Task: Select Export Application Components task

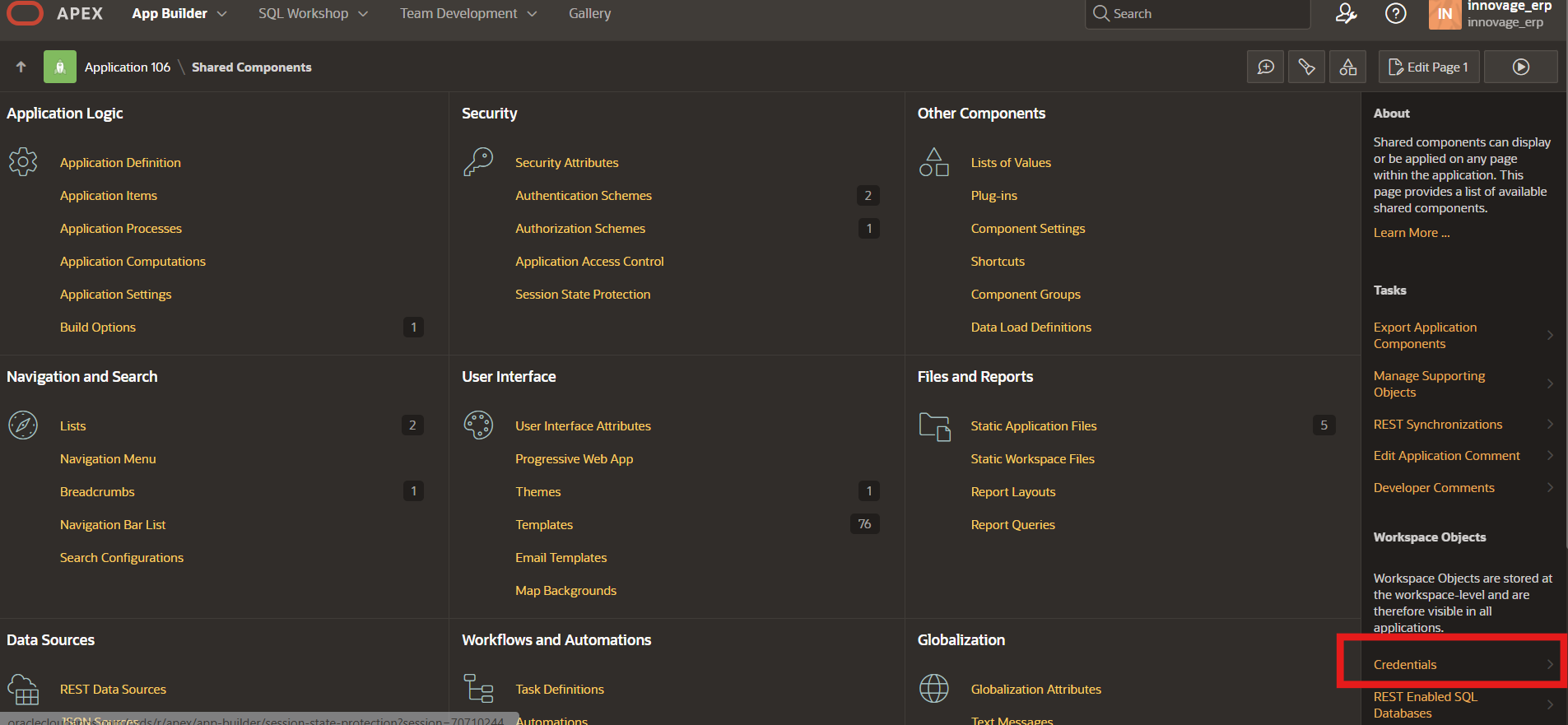Action: point(1425,336)
